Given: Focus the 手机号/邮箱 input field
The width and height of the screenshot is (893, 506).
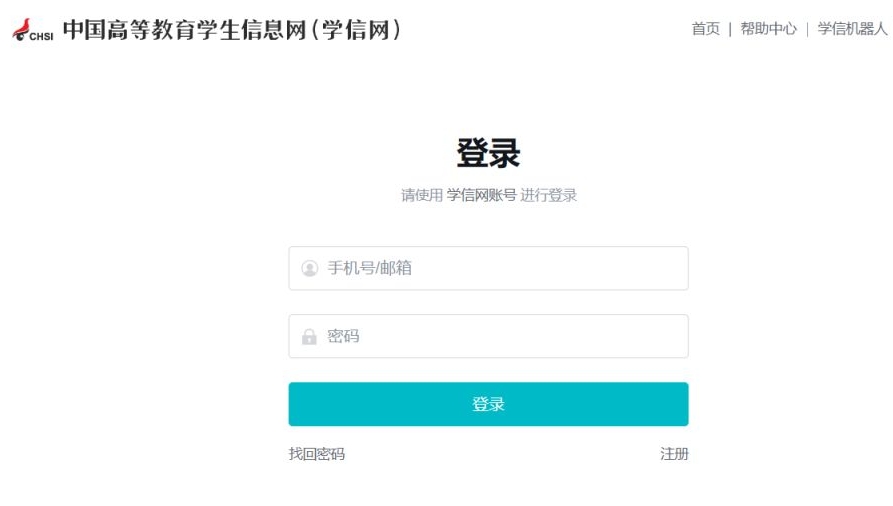Looking at the screenshot, I should pos(500,268).
